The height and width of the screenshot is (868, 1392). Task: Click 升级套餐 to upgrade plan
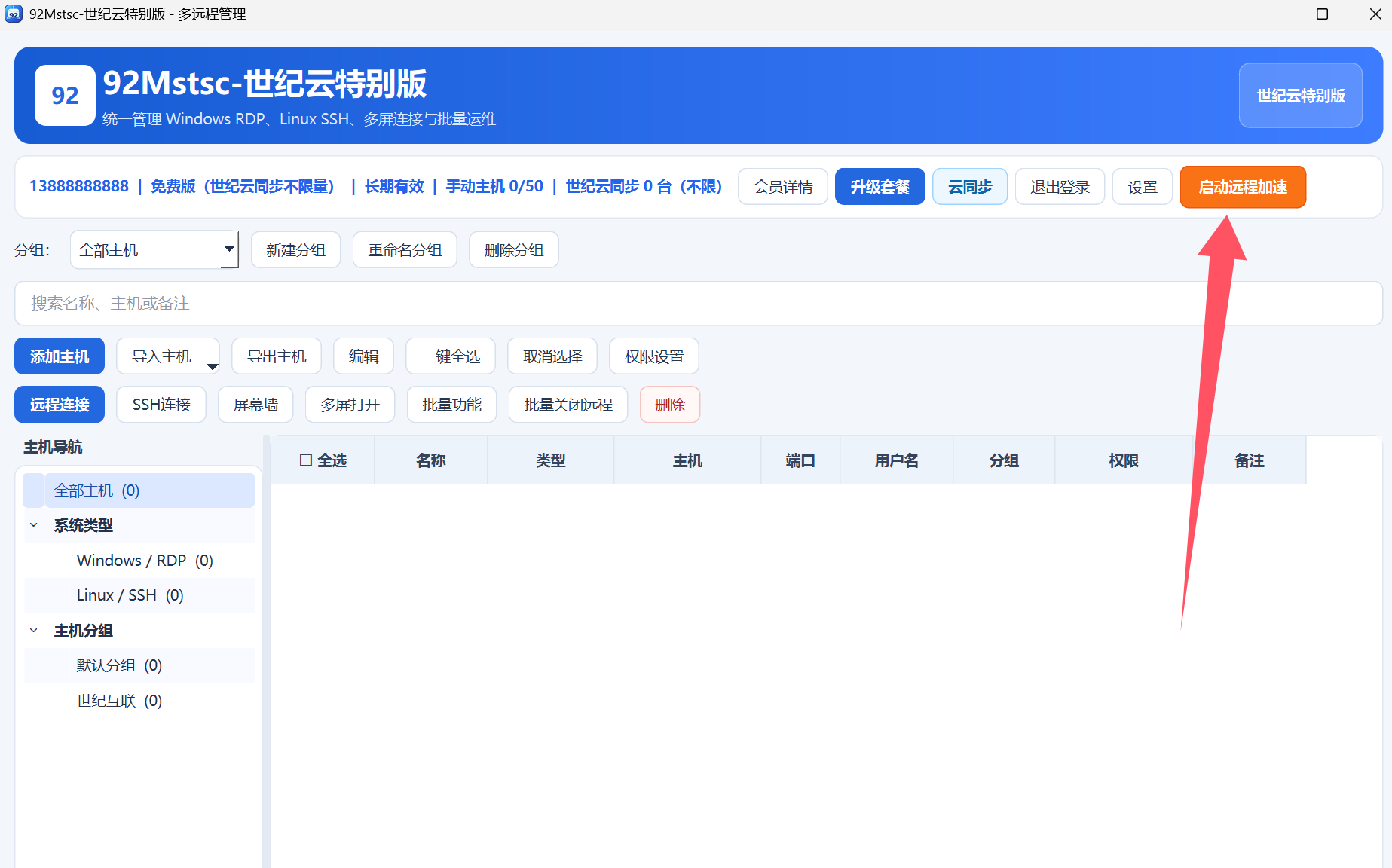coord(880,187)
